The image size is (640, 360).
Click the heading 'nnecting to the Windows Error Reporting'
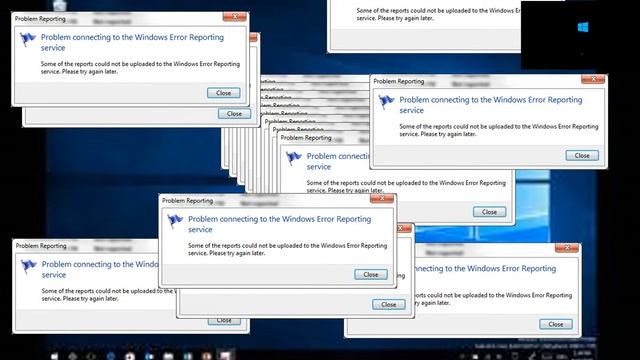485,269
